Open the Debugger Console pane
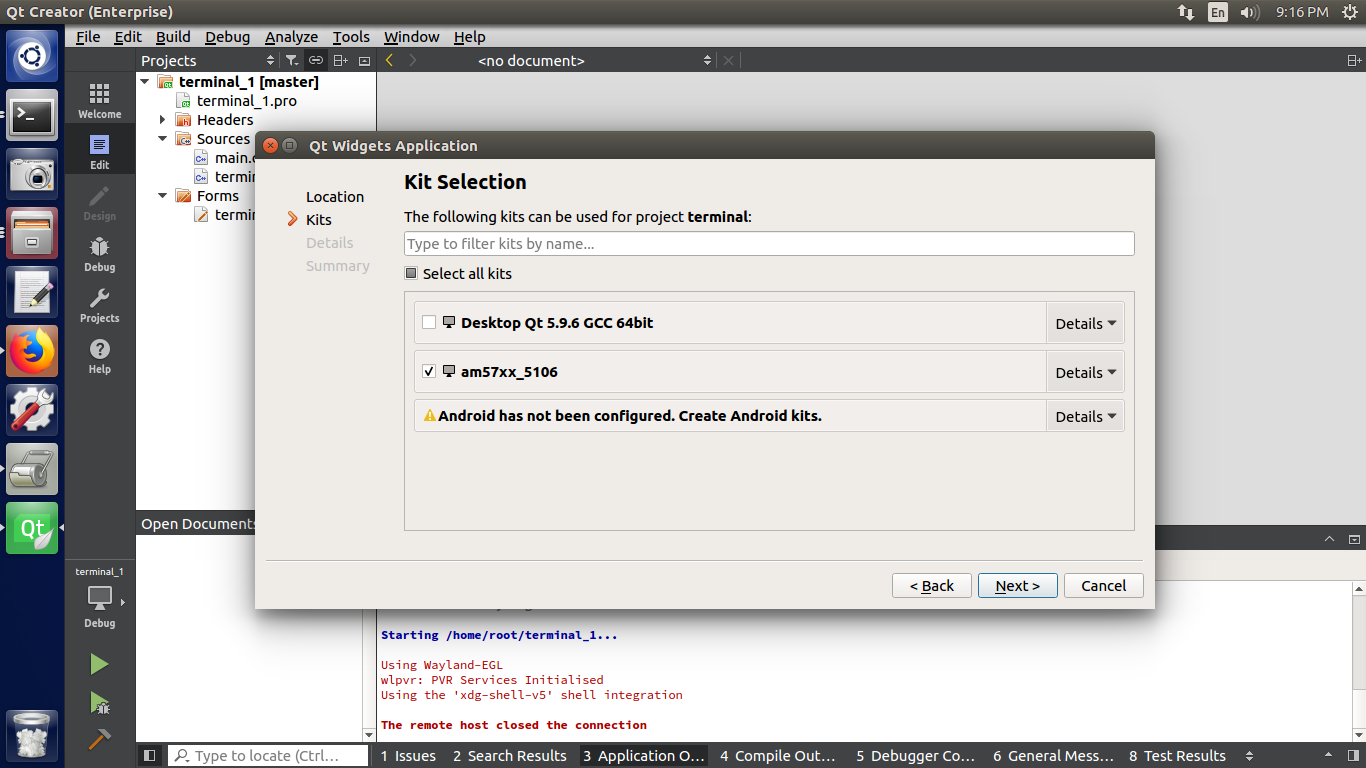The image size is (1366, 768). 915,756
